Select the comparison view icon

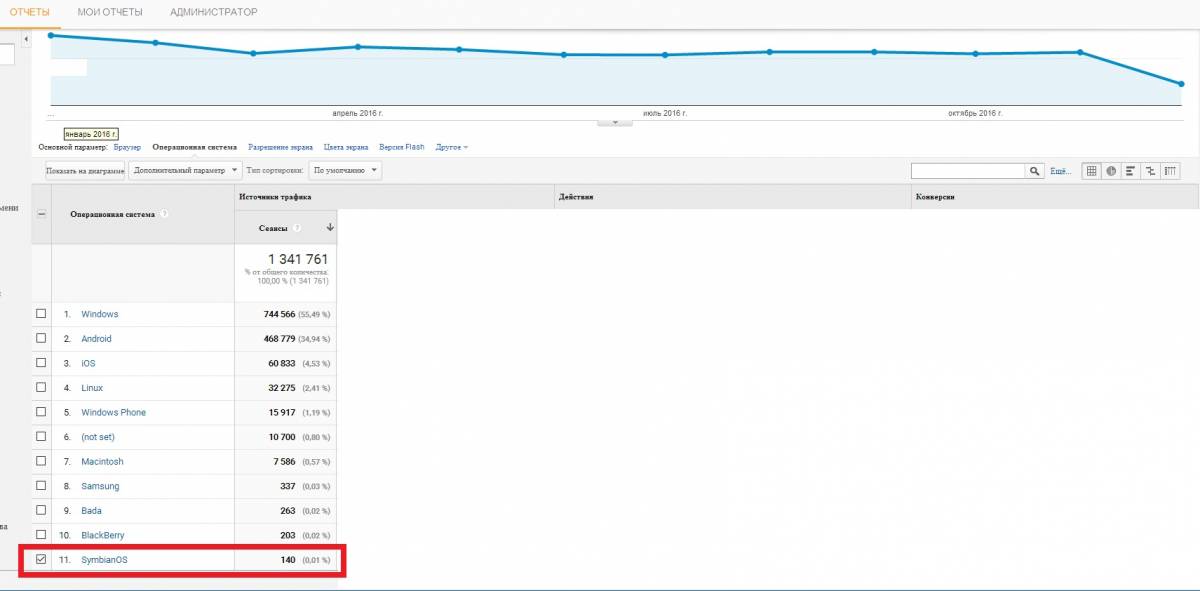point(1150,171)
